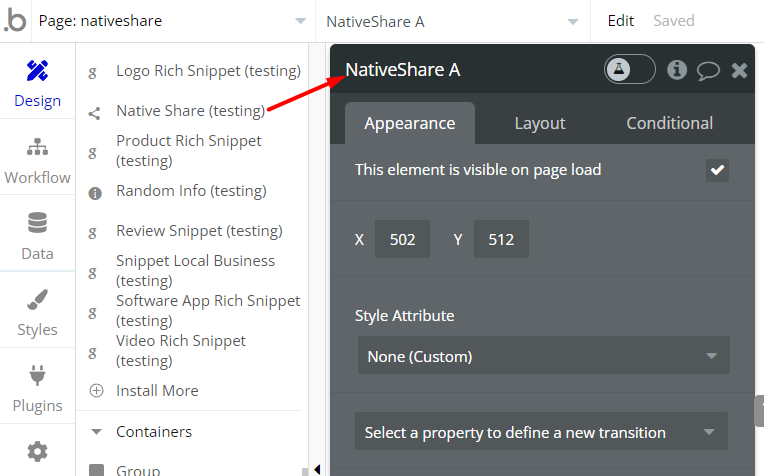Open Settings gear in sidebar
The image size is (764, 476).
coord(37,452)
